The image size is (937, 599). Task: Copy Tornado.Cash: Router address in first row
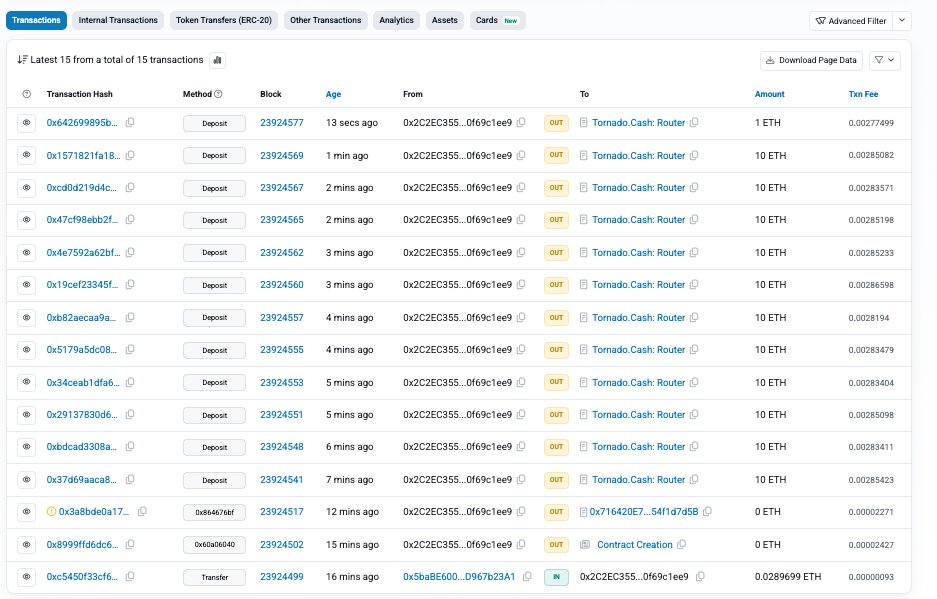(x=694, y=123)
